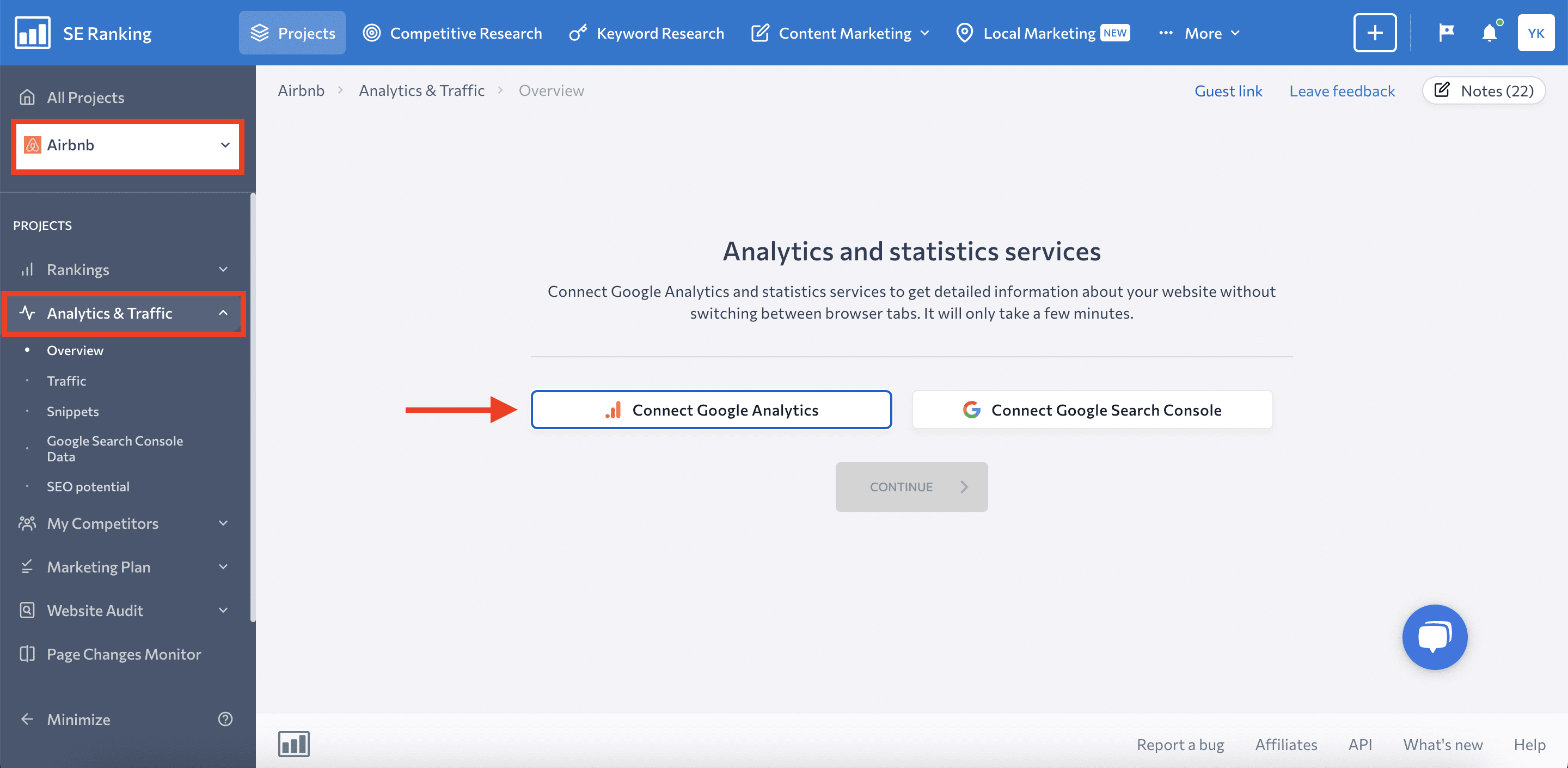Open the Guest link
The image size is (1568, 768).
(x=1228, y=91)
